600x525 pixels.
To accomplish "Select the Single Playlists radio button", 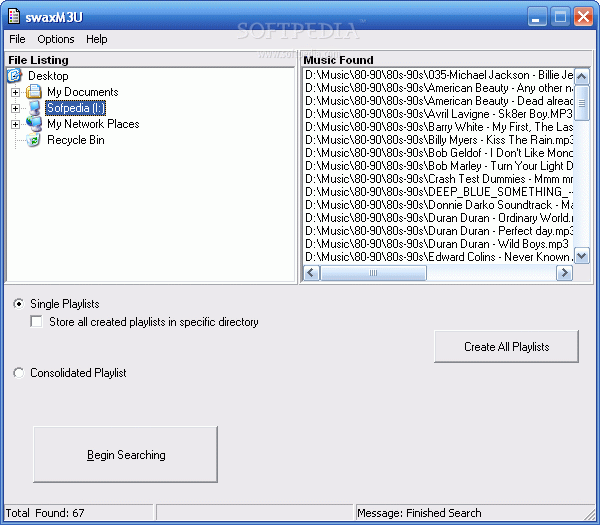I will [x=18, y=304].
